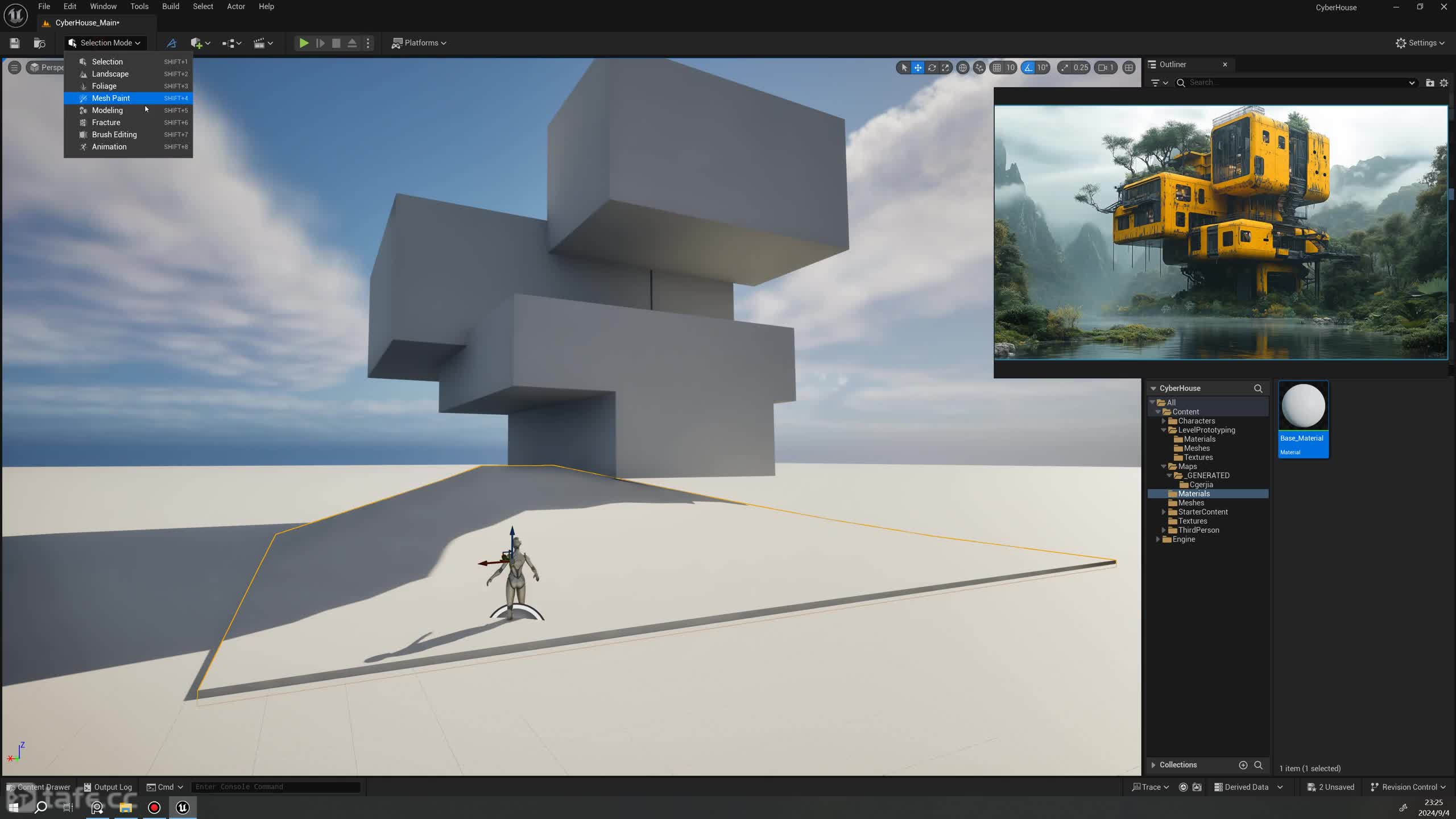Click the console command input field

click(276, 787)
